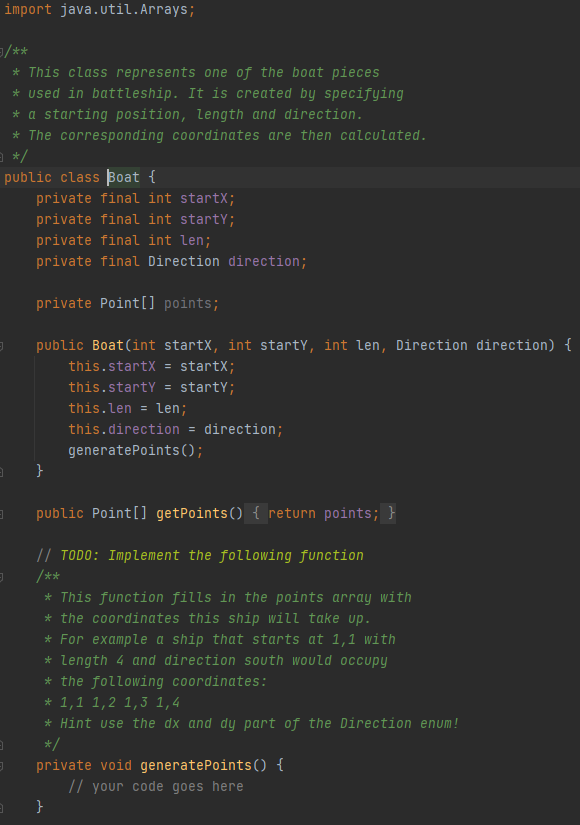Fold the class Javadoc comment at its '/**' line
This screenshot has width=580, height=825.
(2, 52)
